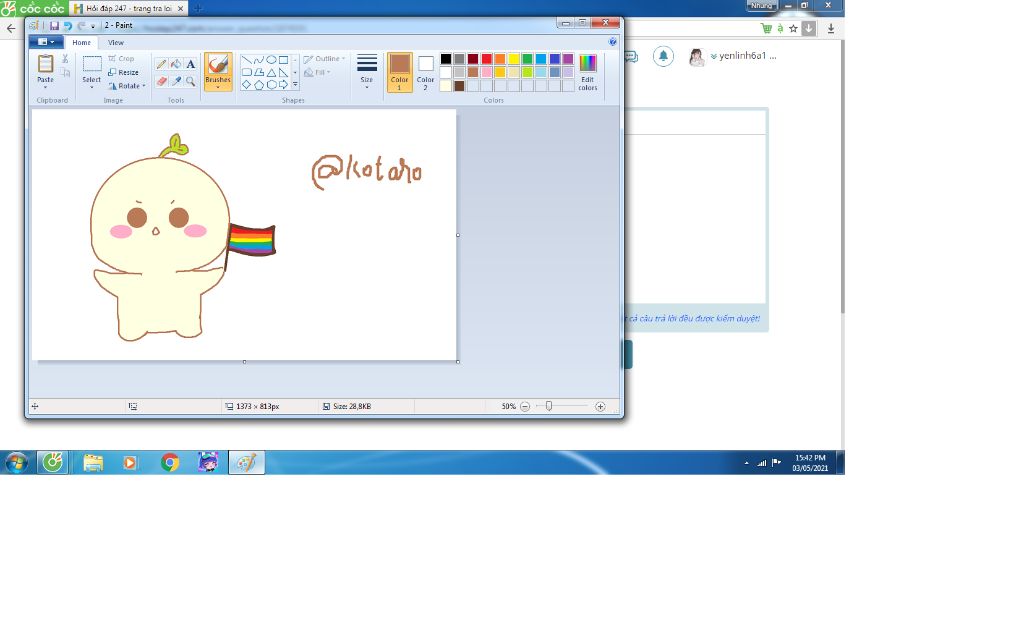Select the Text tool marked A
The width and height of the screenshot is (1024, 639).
(x=190, y=64)
